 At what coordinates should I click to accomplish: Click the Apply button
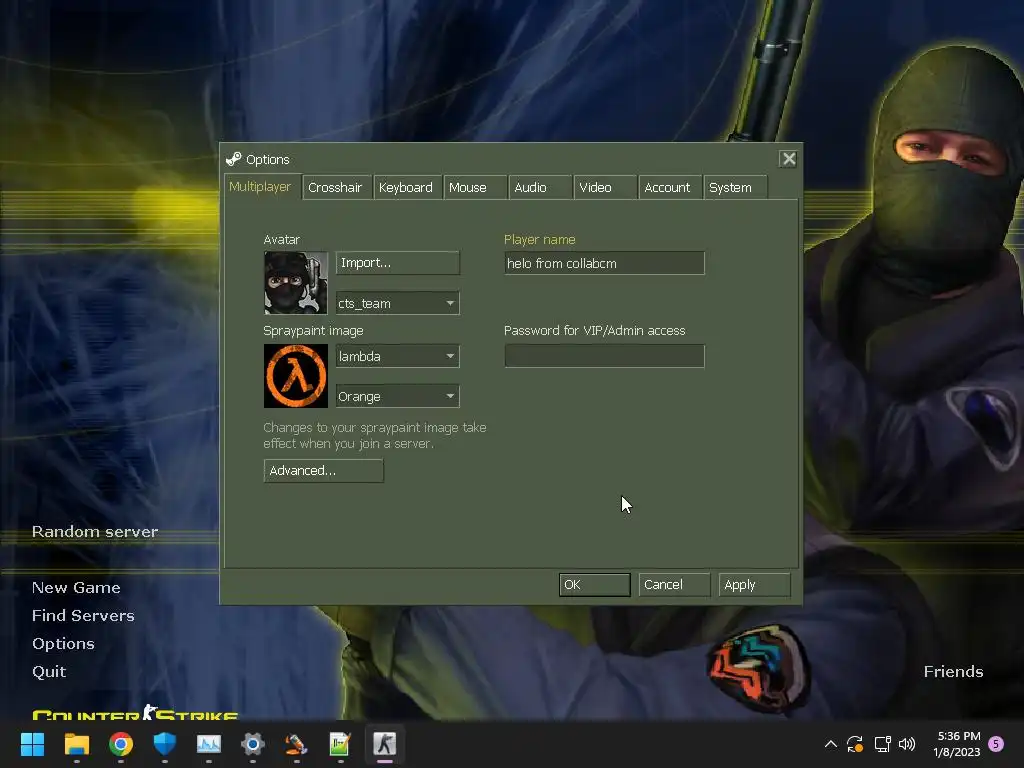(754, 584)
